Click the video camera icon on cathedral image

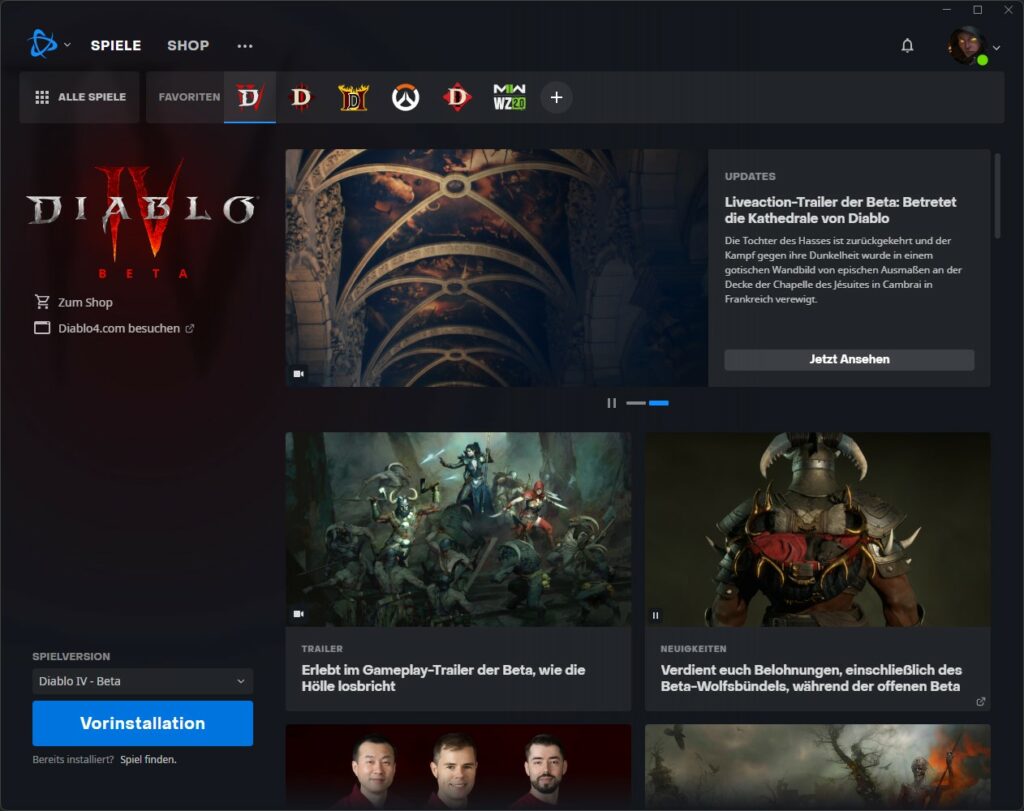point(298,374)
